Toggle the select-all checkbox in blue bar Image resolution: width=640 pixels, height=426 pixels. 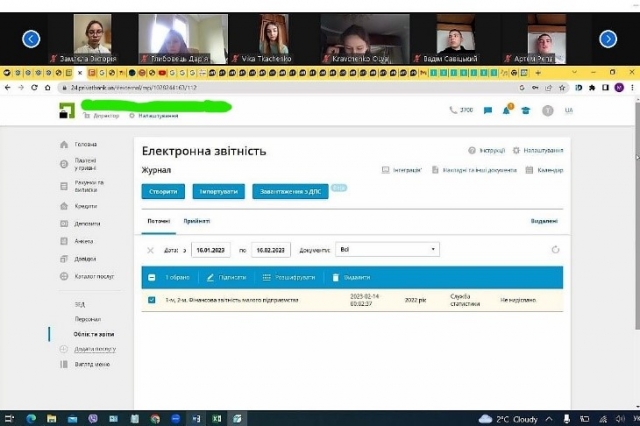click(151, 277)
